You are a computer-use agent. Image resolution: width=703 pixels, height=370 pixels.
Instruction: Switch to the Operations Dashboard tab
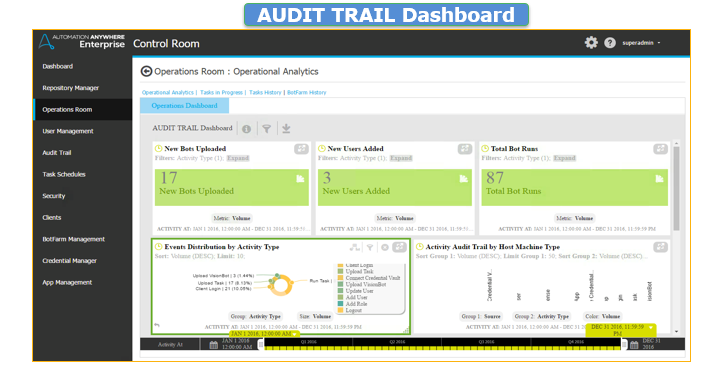(184, 106)
